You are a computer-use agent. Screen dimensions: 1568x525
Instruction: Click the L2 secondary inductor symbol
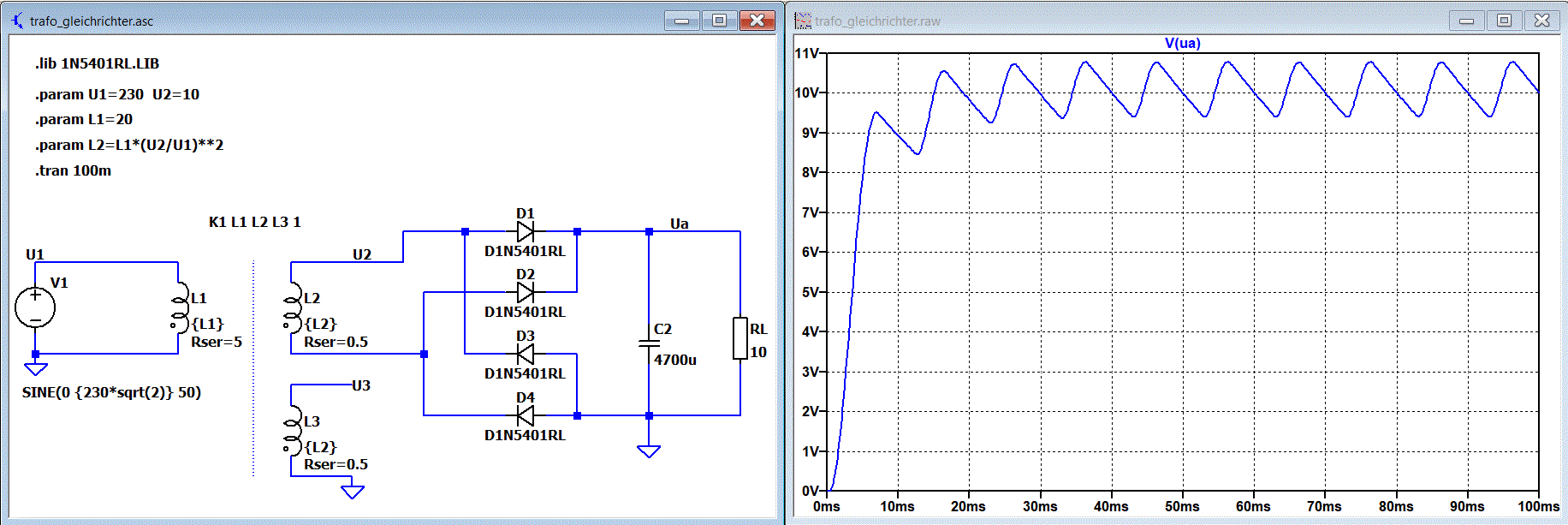click(292, 307)
